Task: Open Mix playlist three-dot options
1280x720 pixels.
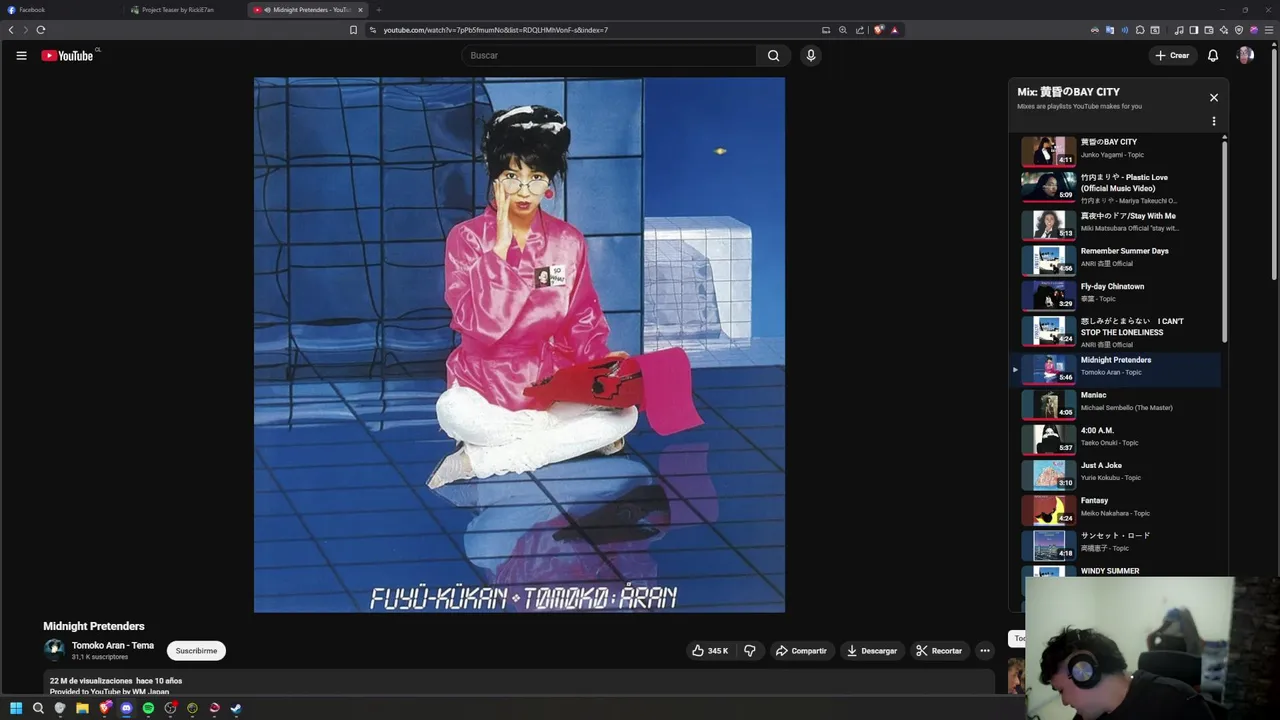Action: tap(1214, 121)
